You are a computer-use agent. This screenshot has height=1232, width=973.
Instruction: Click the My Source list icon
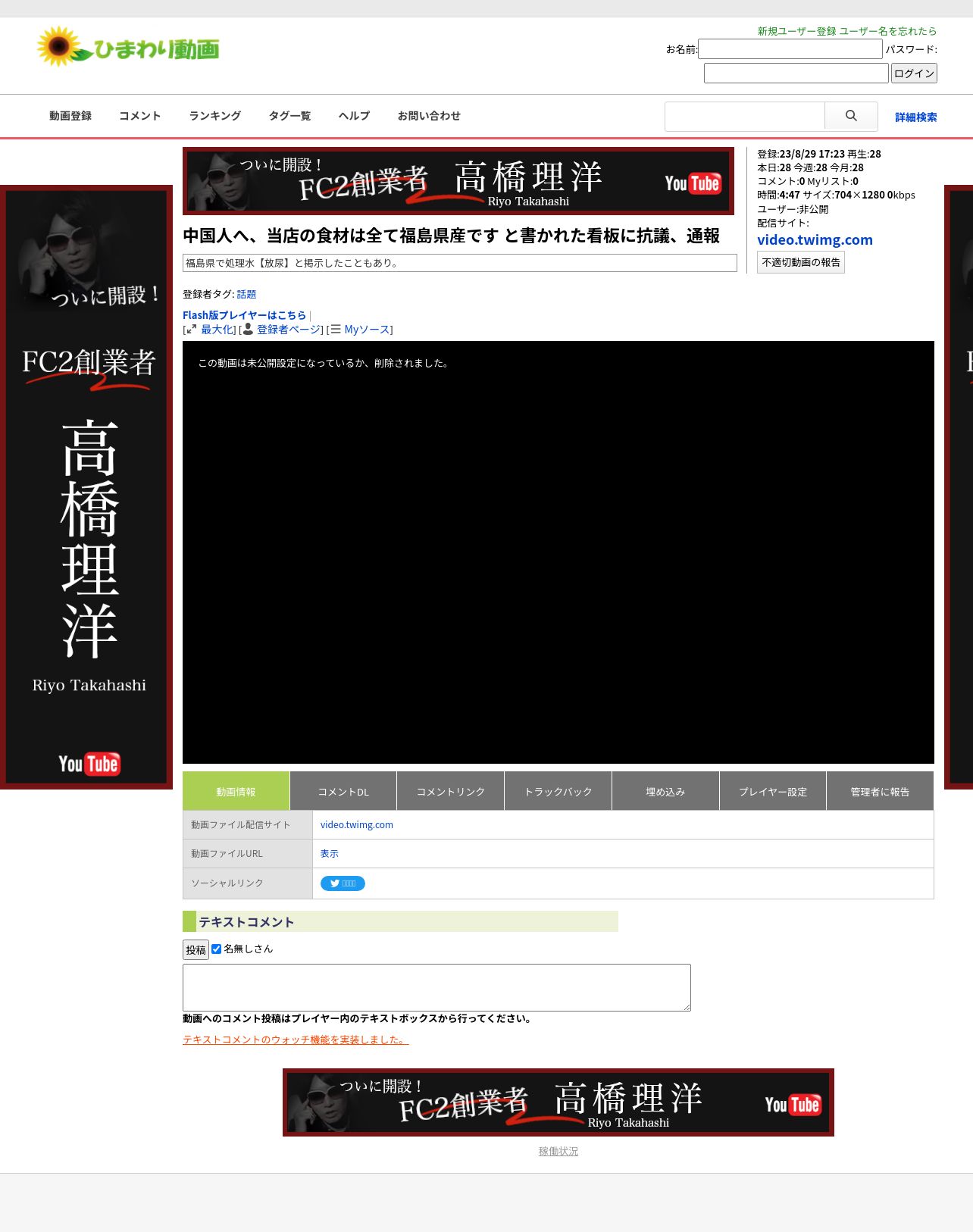coord(336,330)
